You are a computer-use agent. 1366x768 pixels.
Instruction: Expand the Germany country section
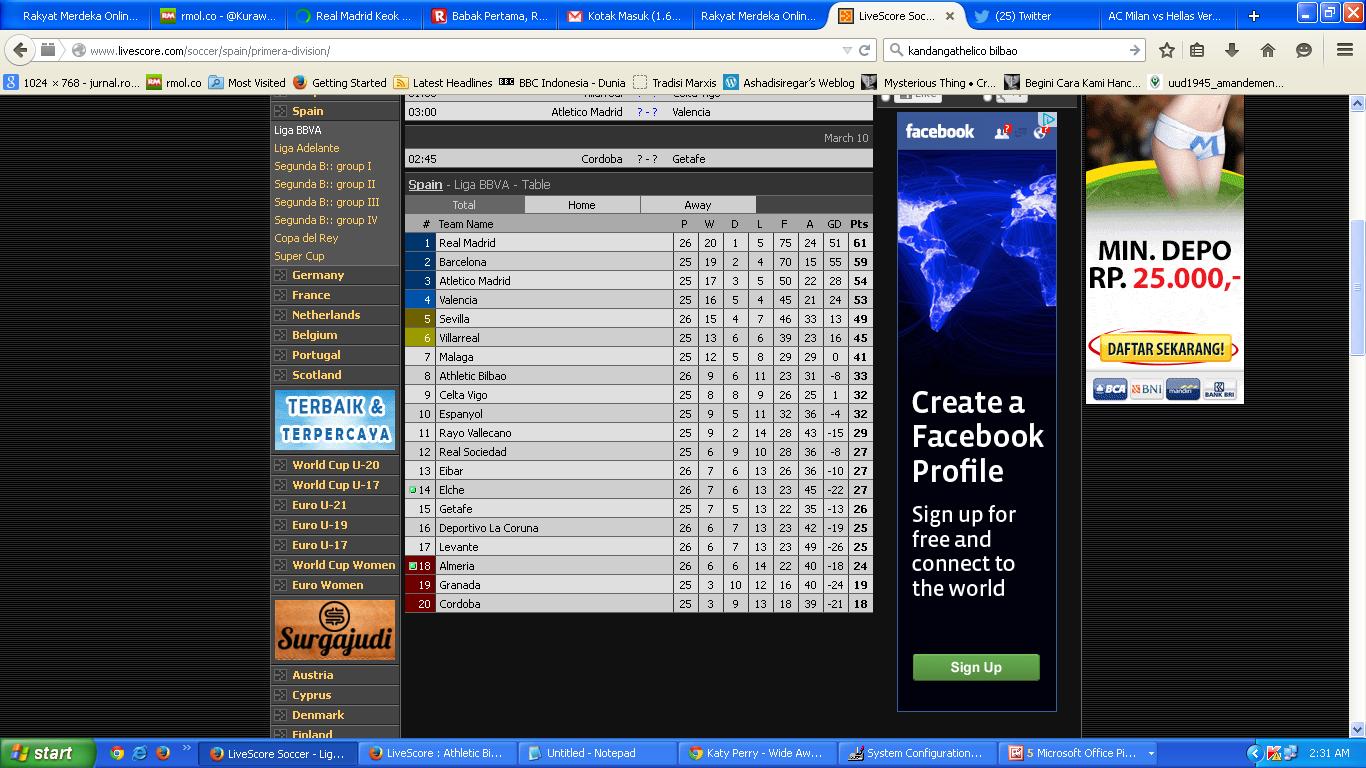[317, 275]
